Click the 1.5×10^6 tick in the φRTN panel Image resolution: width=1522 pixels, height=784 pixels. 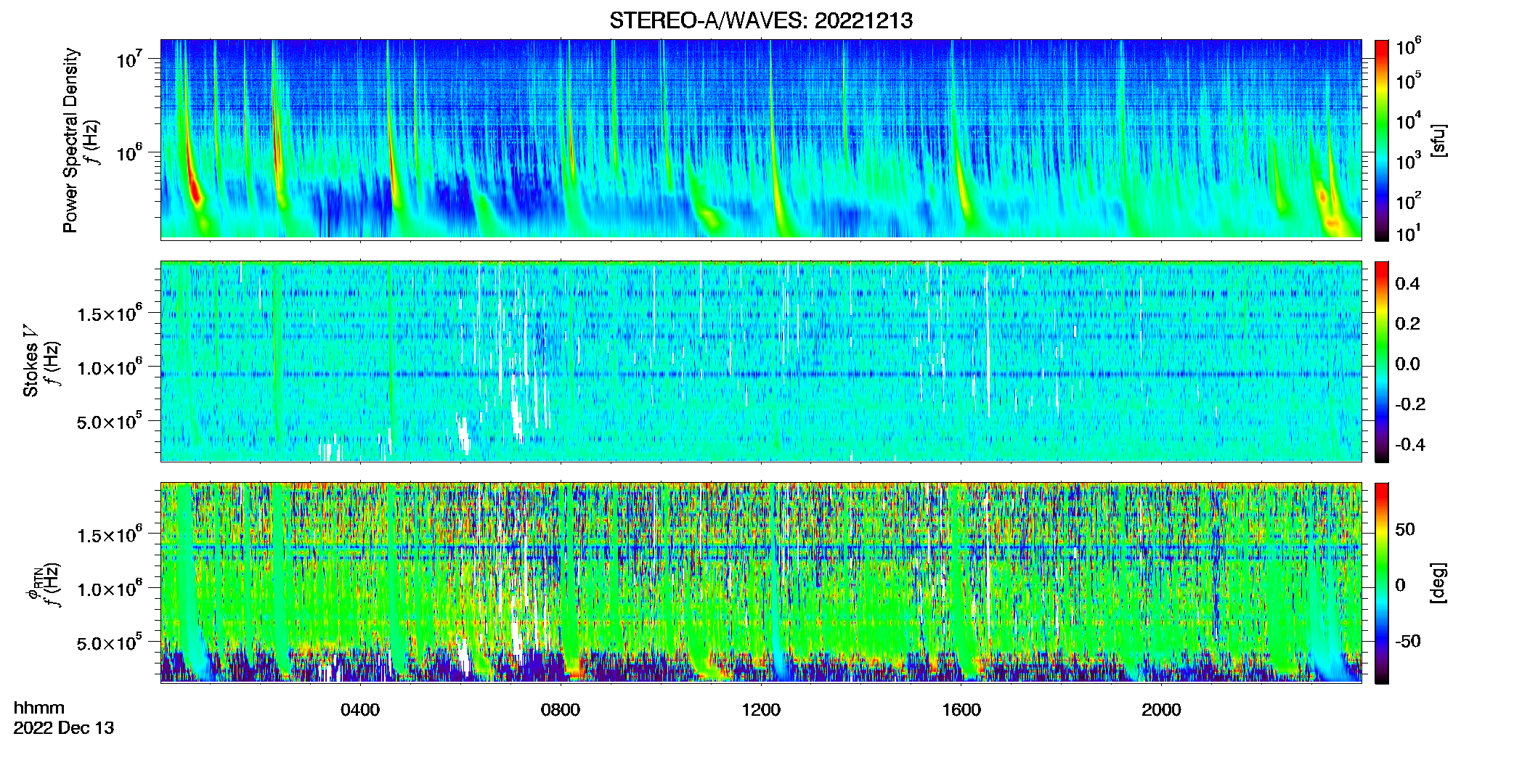click(110, 535)
